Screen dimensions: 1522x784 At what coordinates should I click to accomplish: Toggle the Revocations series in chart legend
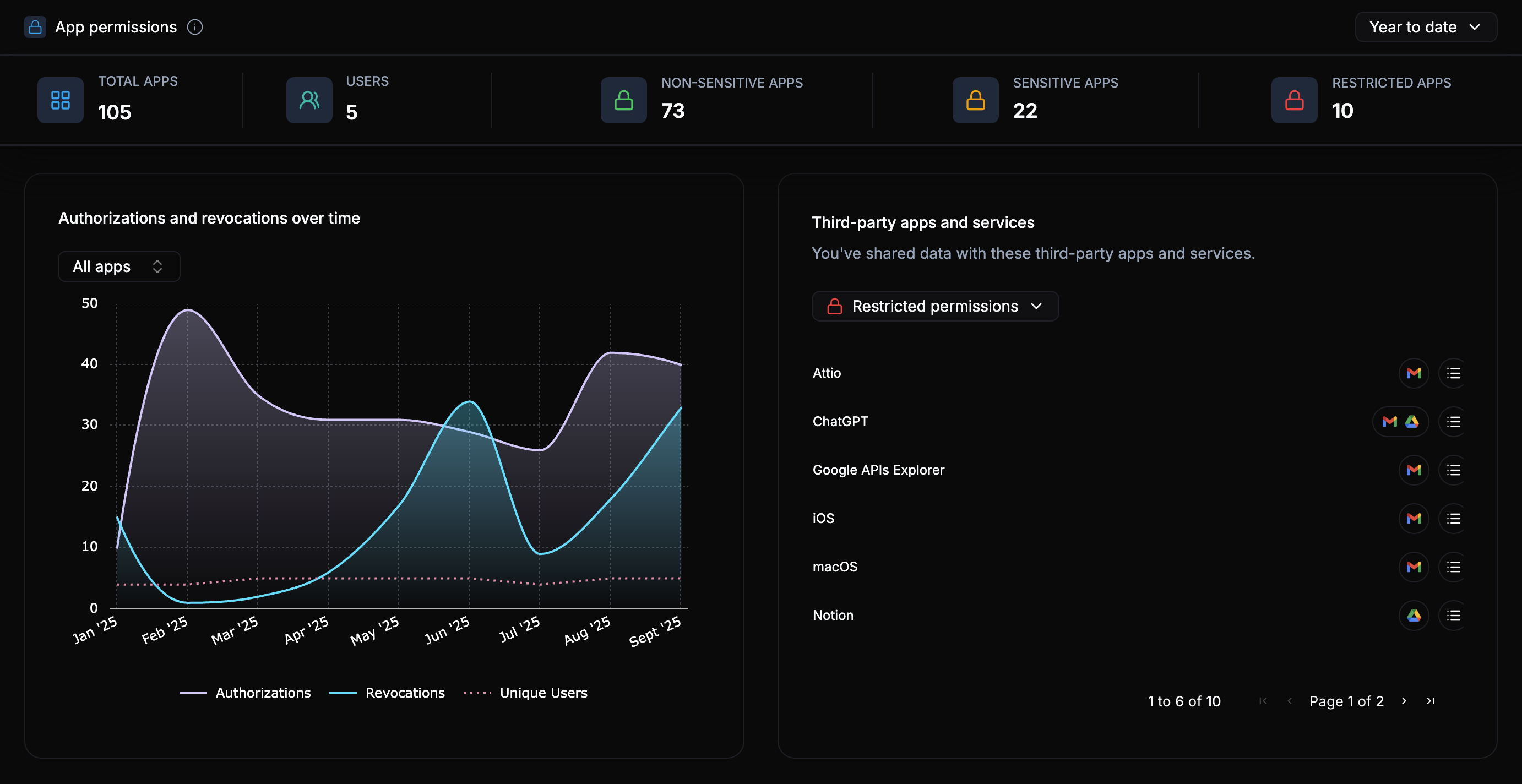[x=404, y=693]
